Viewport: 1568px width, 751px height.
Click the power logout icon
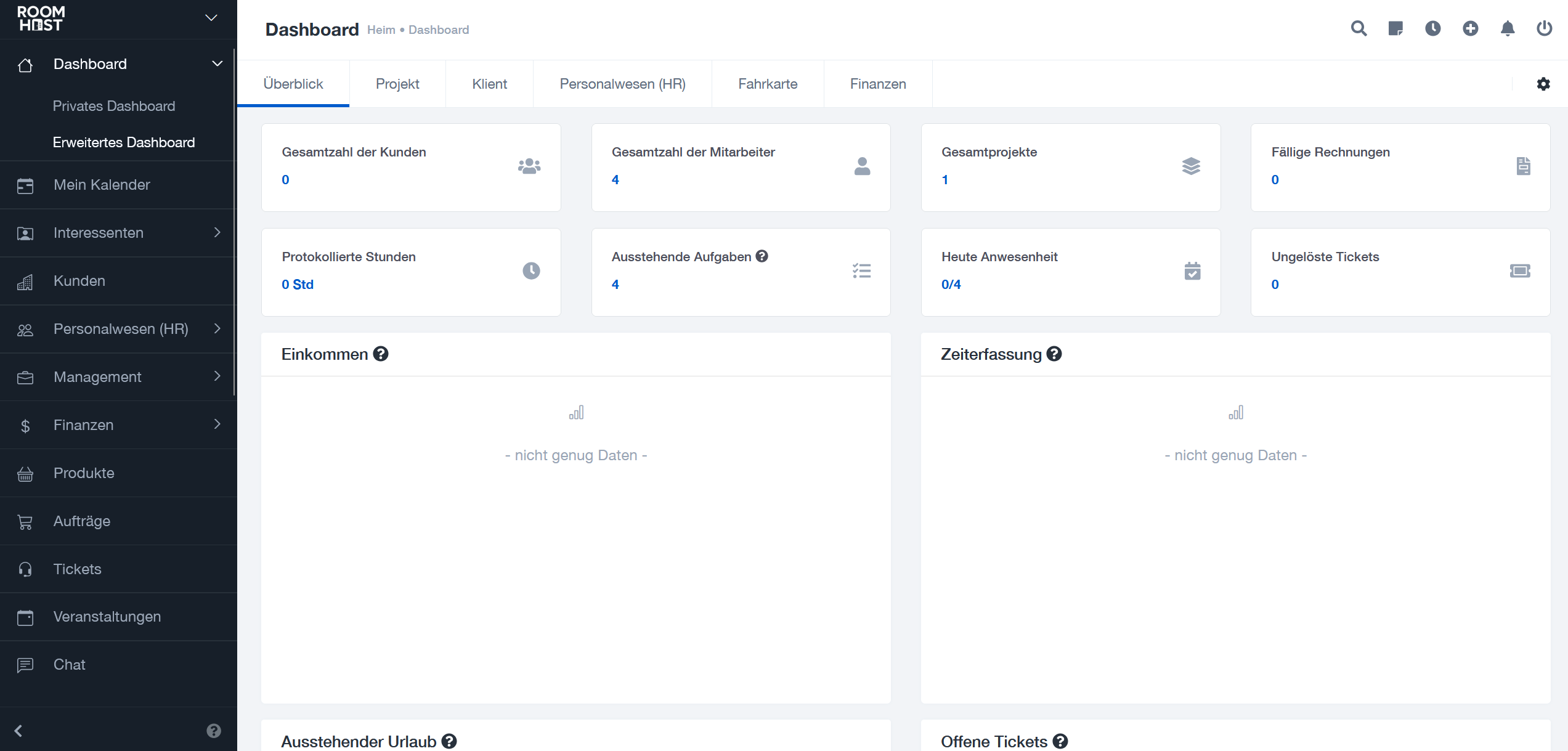(x=1545, y=29)
